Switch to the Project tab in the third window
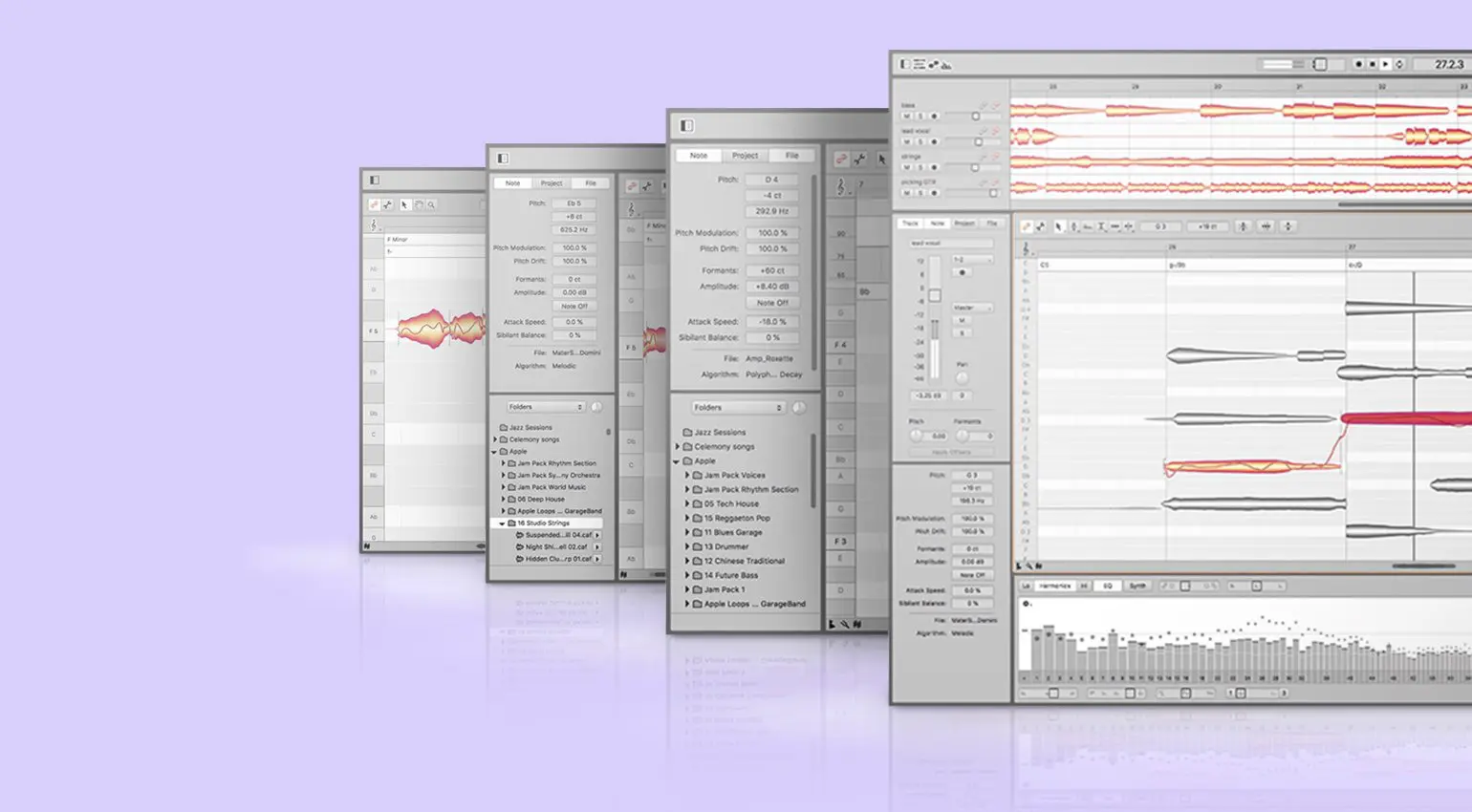This screenshot has width=1472, height=812. pos(745,155)
